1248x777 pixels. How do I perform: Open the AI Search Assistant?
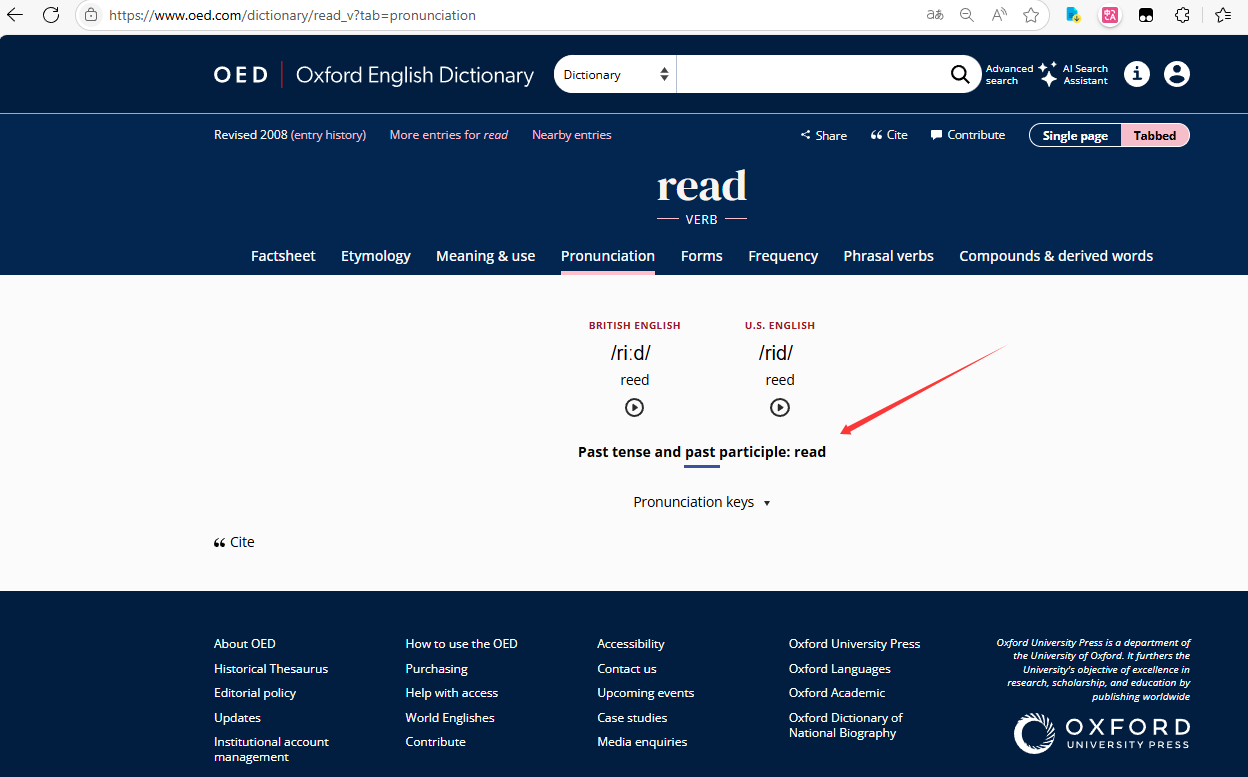[1074, 75]
